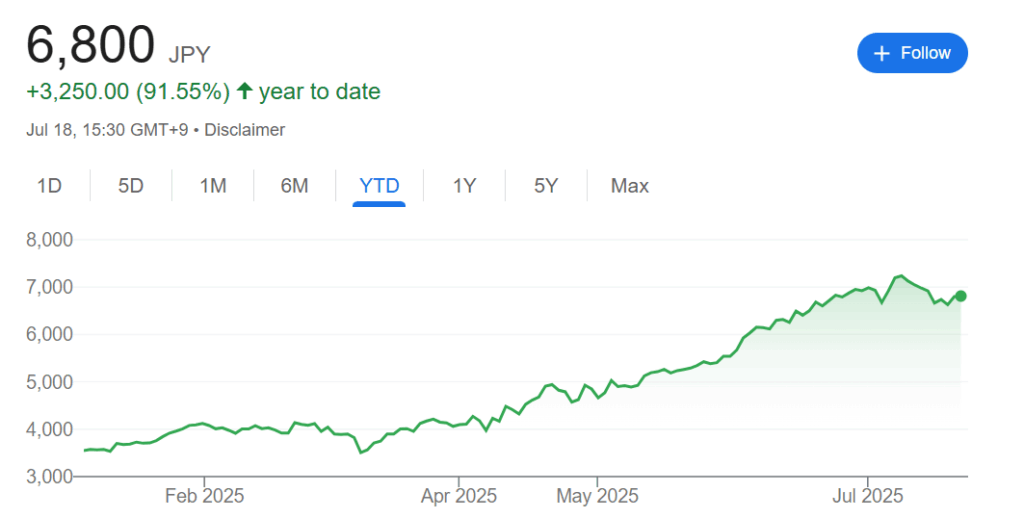Click the green up arrow icon
1024x518 pixels.
point(244,91)
